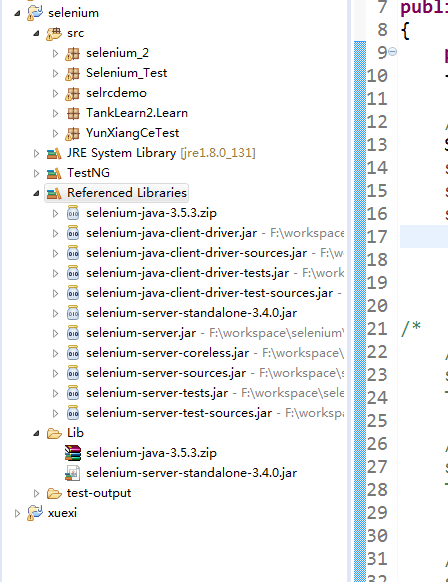Viewport: 448px width, 582px height.
Task: Click the Selenium_Test package icon
Action: (73, 73)
